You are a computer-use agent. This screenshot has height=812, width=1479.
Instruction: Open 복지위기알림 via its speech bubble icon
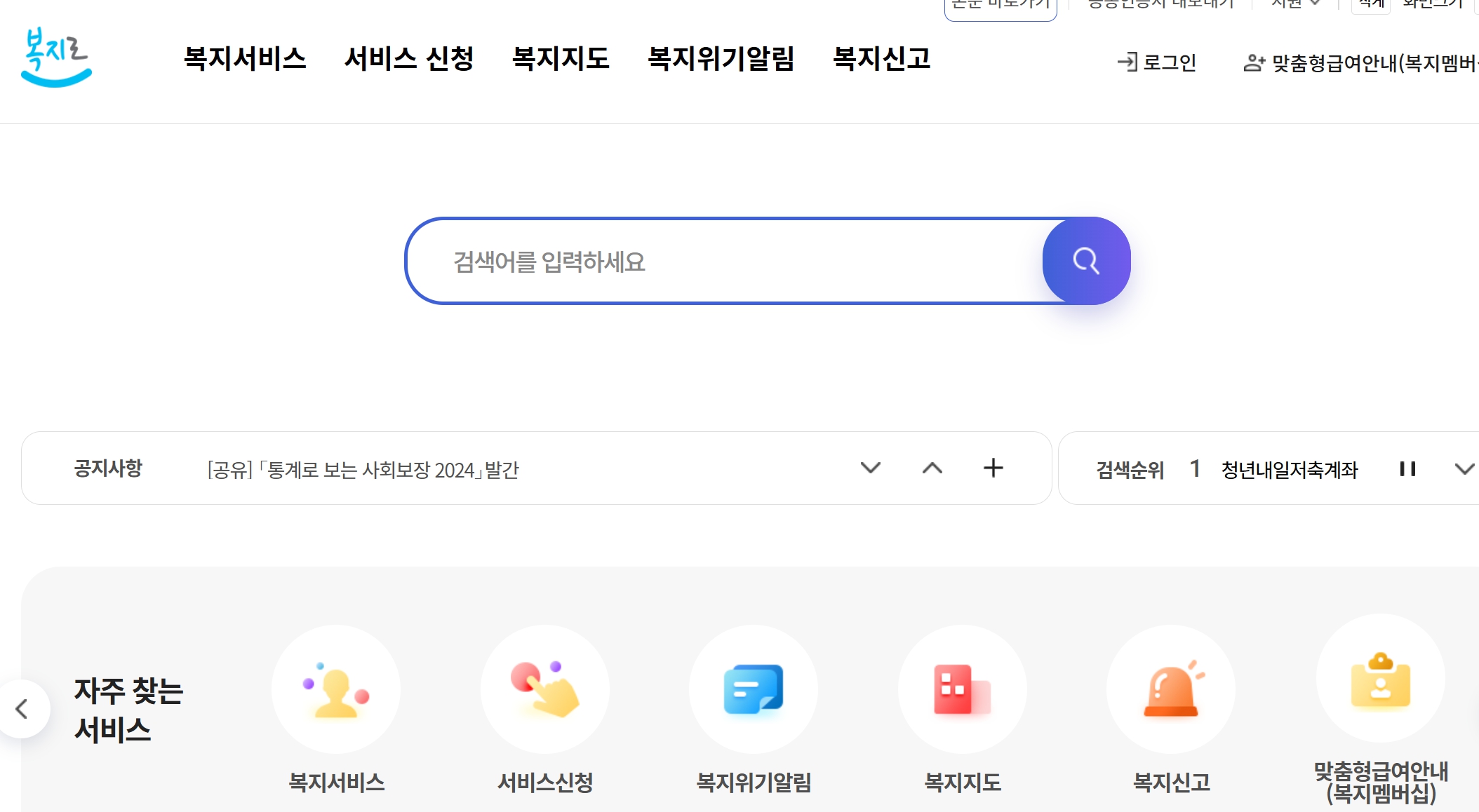tap(753, 689)
